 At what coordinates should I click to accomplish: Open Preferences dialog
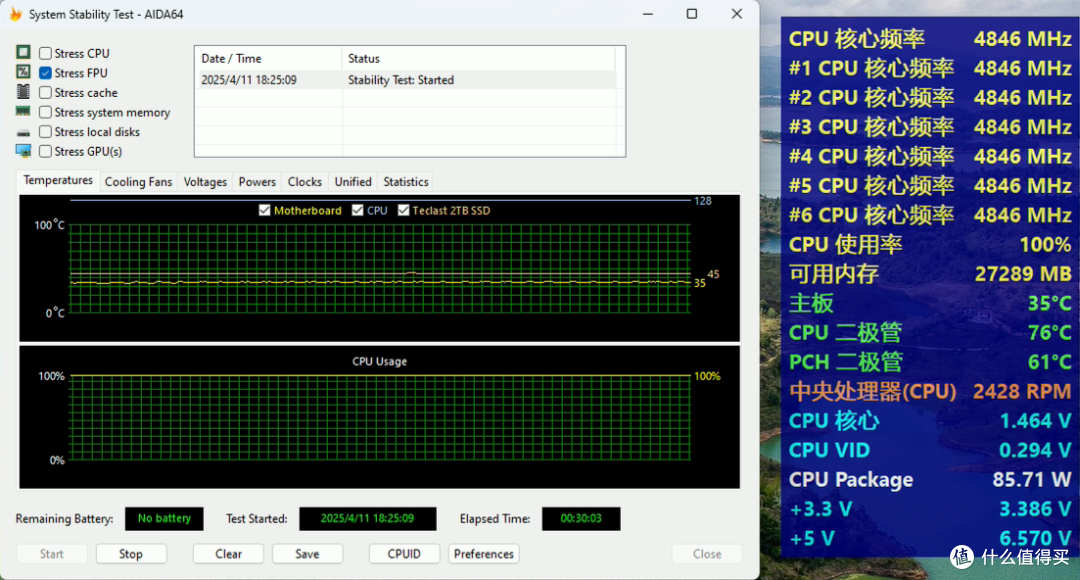click(484, 554)
